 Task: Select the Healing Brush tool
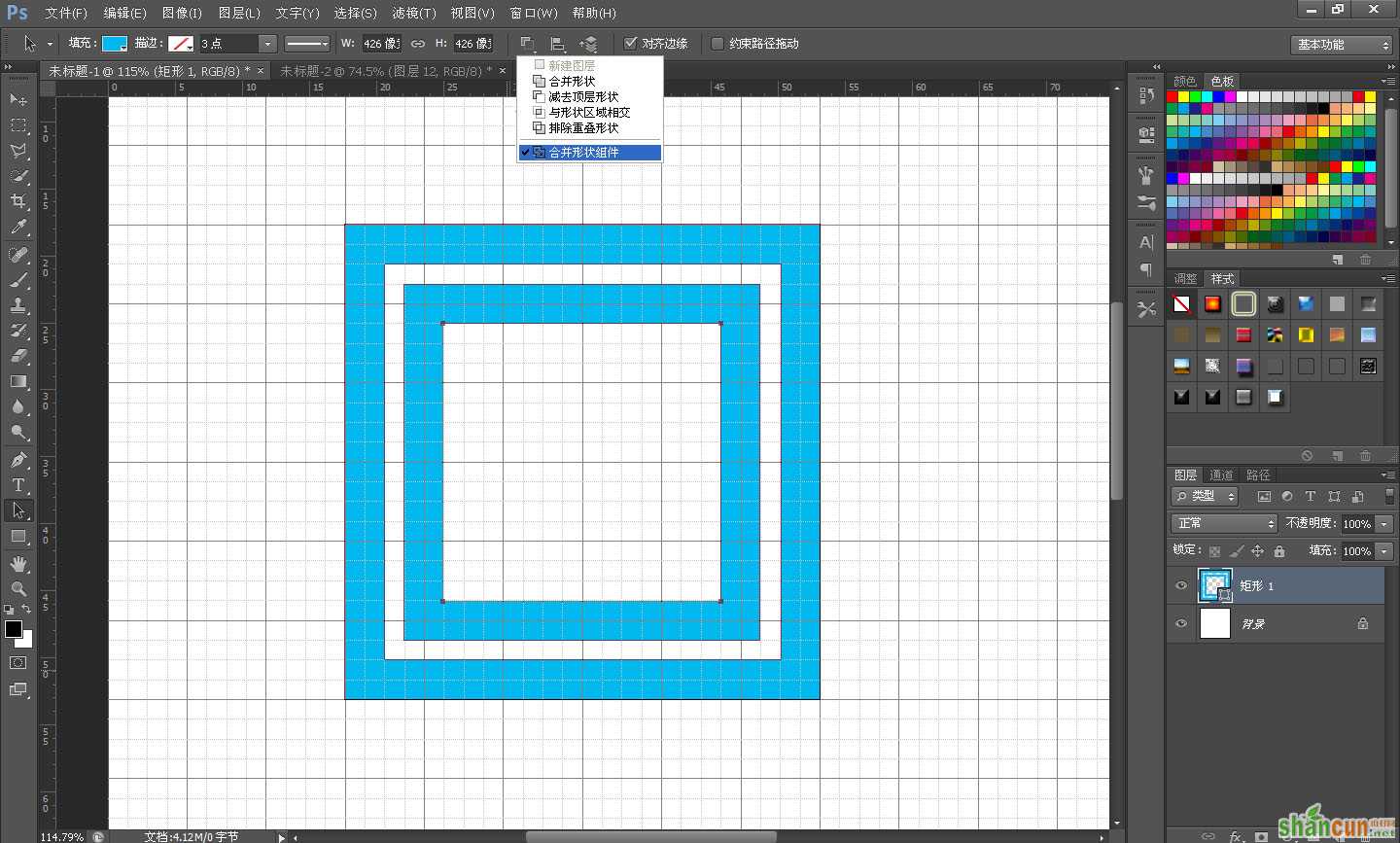[18, 255]
